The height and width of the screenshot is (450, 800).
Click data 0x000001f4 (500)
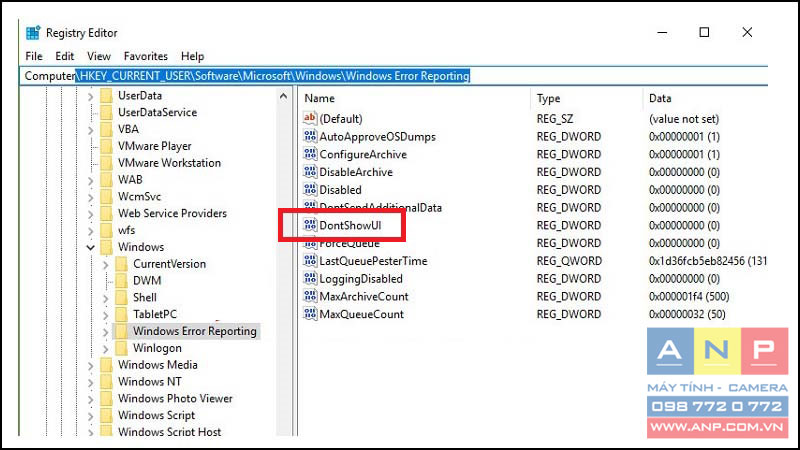[x=689, y=296]
